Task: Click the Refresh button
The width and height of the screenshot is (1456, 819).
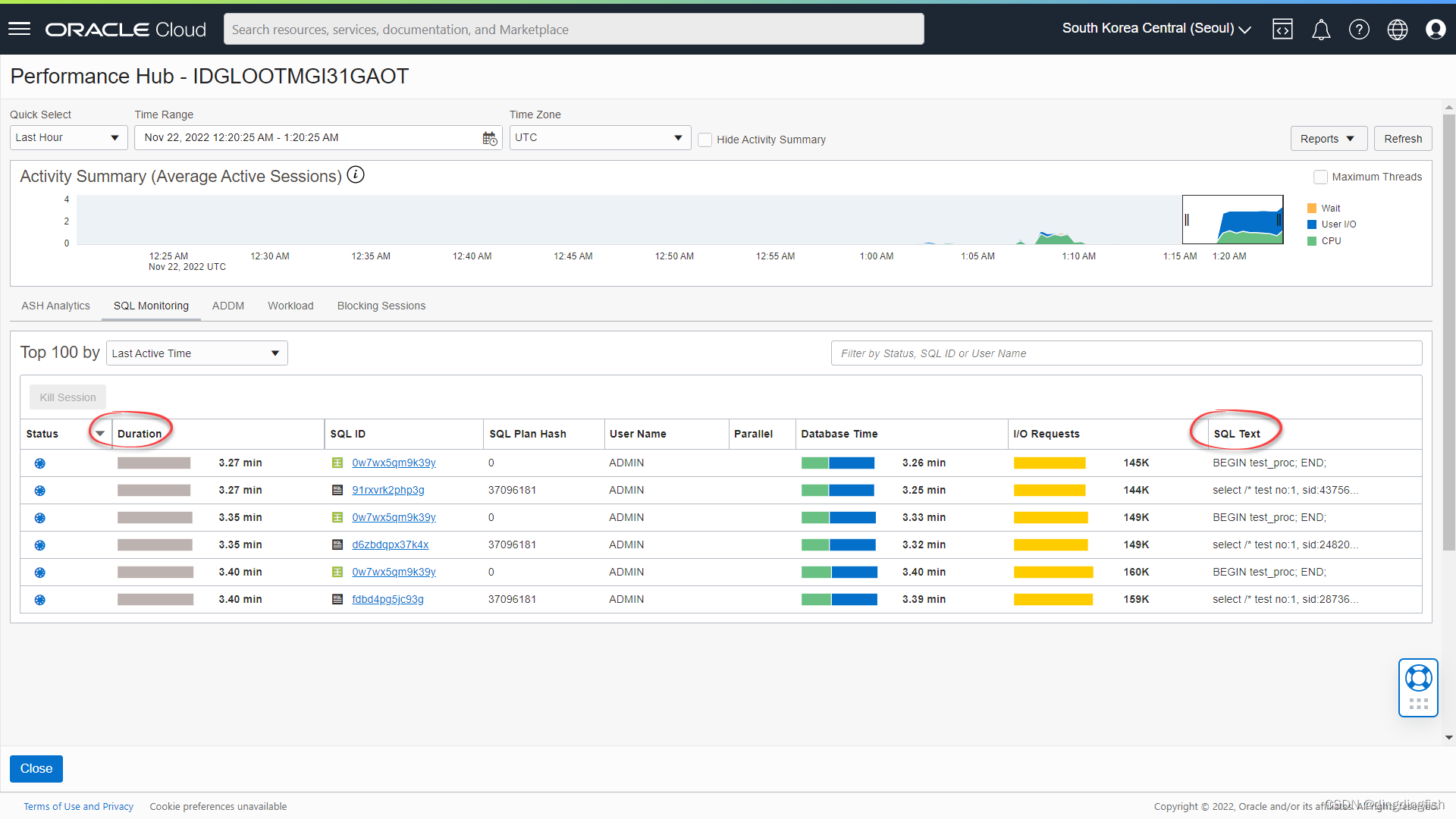Action: click(1403, 139)
